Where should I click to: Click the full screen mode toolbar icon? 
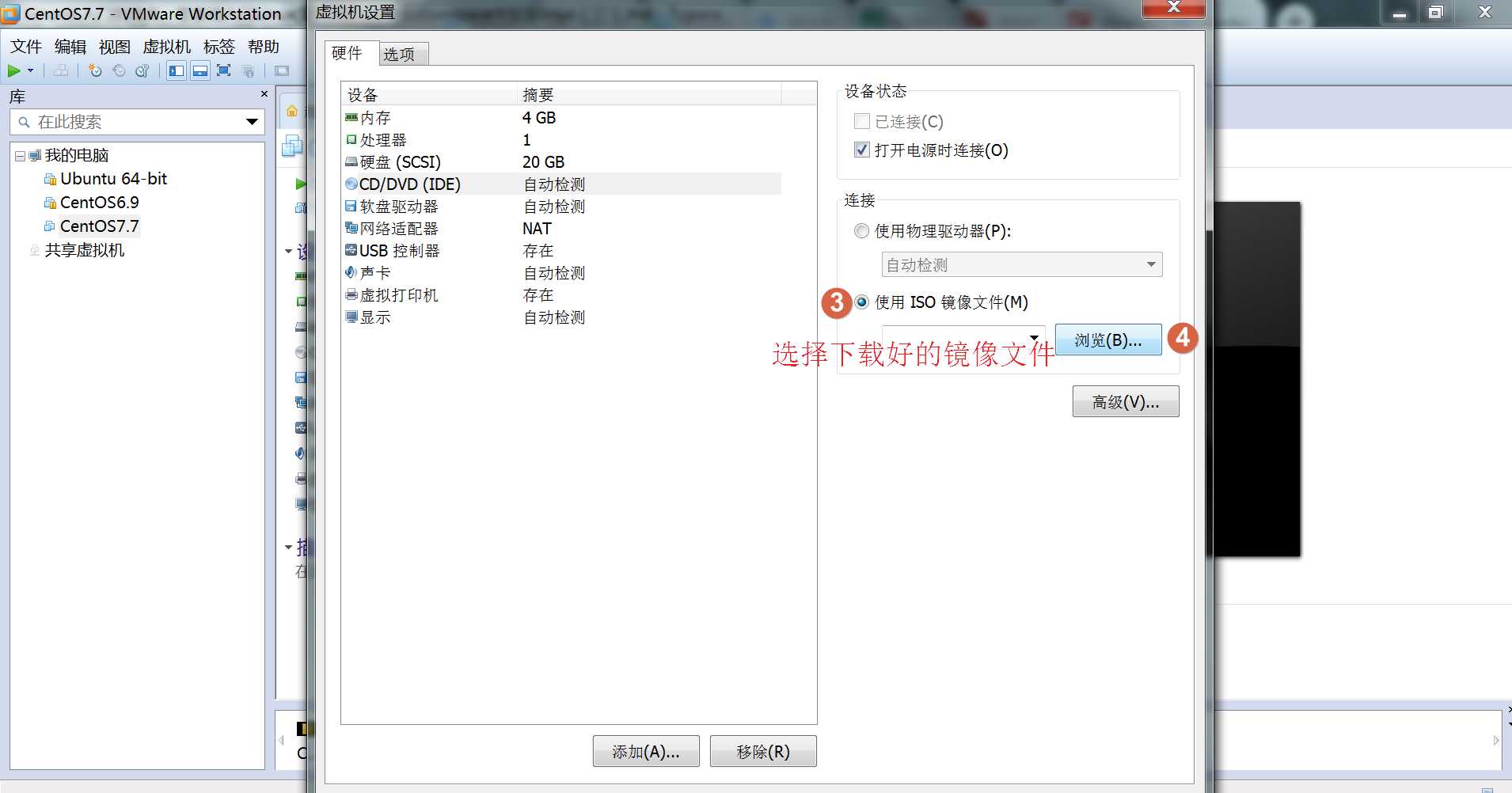click(x=224, y=71)
